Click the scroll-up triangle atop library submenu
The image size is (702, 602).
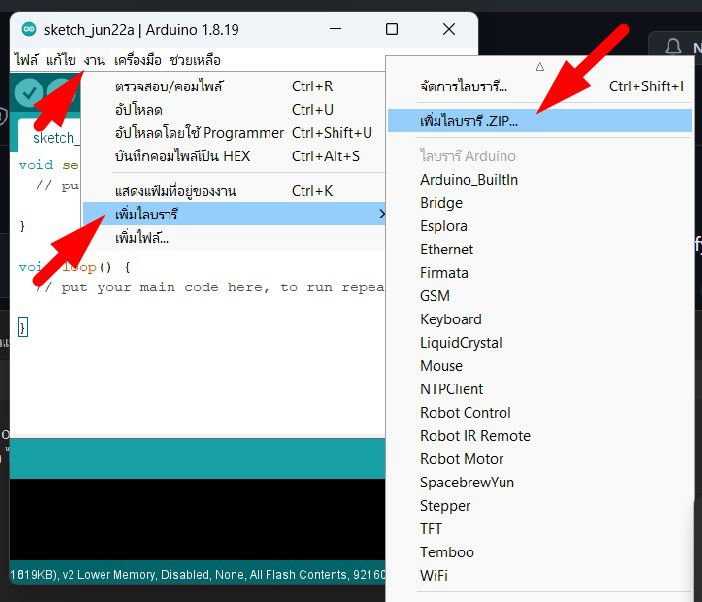[540, 66]
